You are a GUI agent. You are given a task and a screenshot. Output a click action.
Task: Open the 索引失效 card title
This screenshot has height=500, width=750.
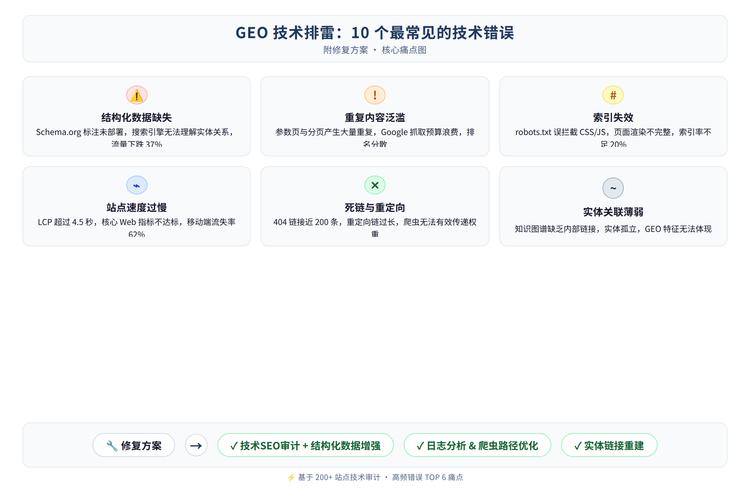click(x=613, y=117)
